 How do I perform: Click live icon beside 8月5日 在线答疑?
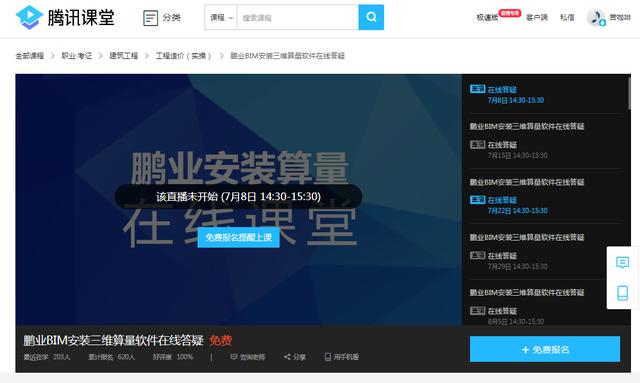pyautogui.click(x=477, y=311)
